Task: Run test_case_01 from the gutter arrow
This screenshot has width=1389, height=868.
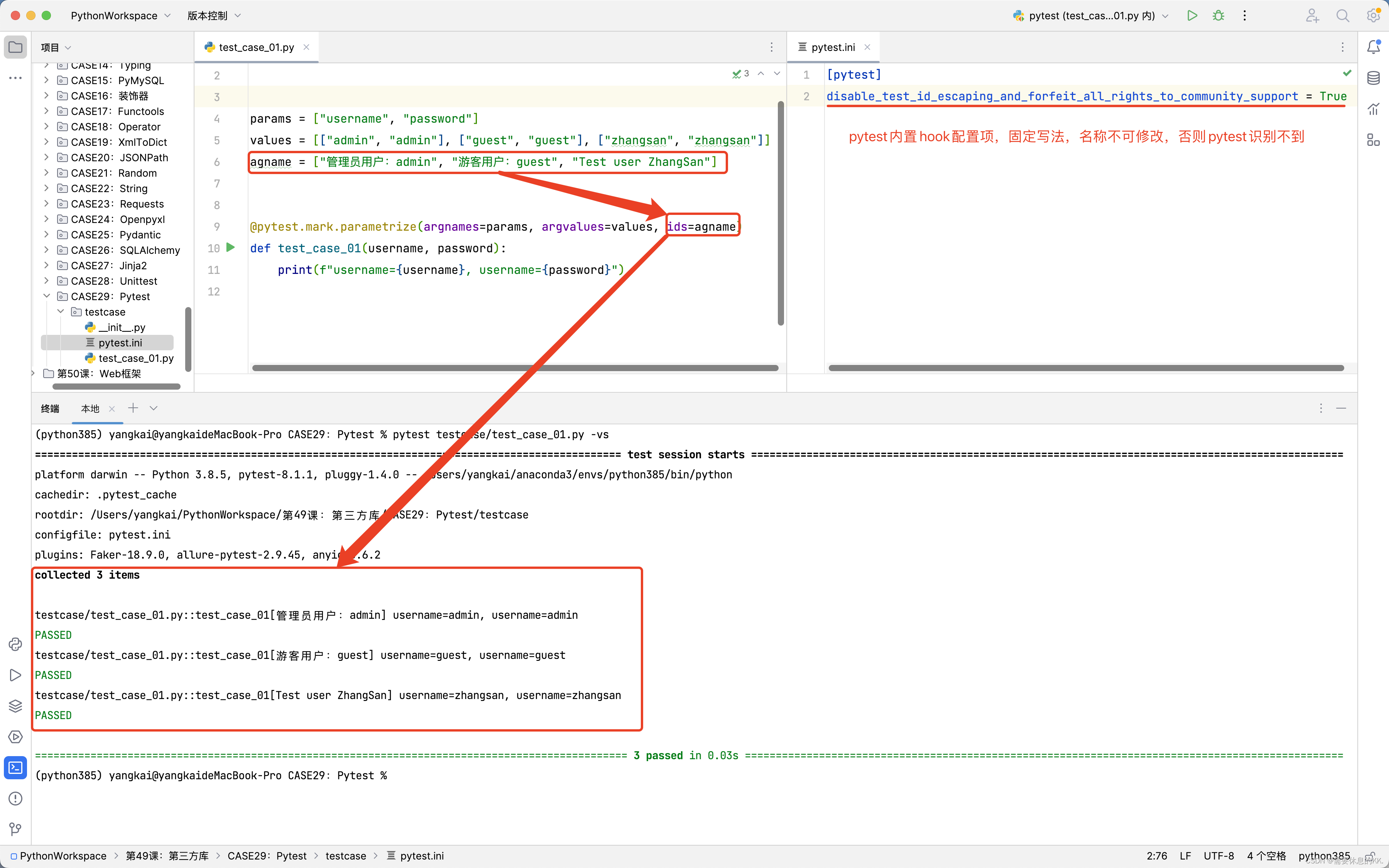Action: [x=231, y=247]
